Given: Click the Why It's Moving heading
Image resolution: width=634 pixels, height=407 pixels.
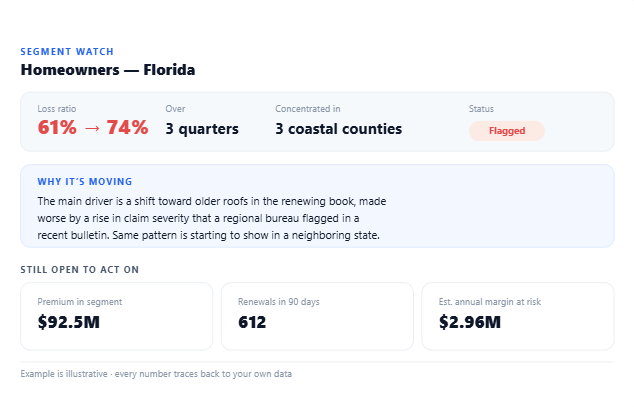Looking at the screenshot, I should coord(85,182).
